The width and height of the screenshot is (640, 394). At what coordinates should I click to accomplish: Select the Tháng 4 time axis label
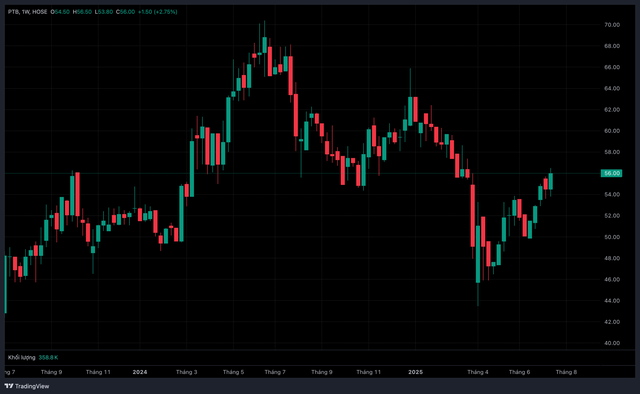478,372
